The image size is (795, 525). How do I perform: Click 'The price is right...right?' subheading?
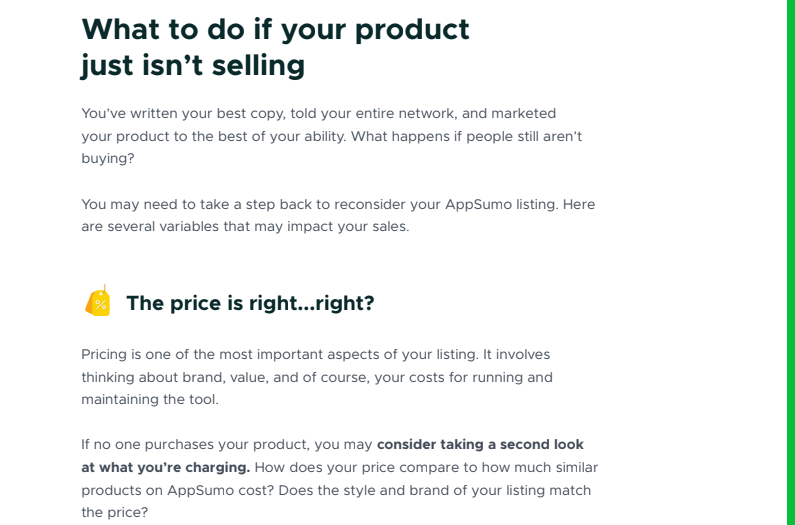[x=250, y=303]
